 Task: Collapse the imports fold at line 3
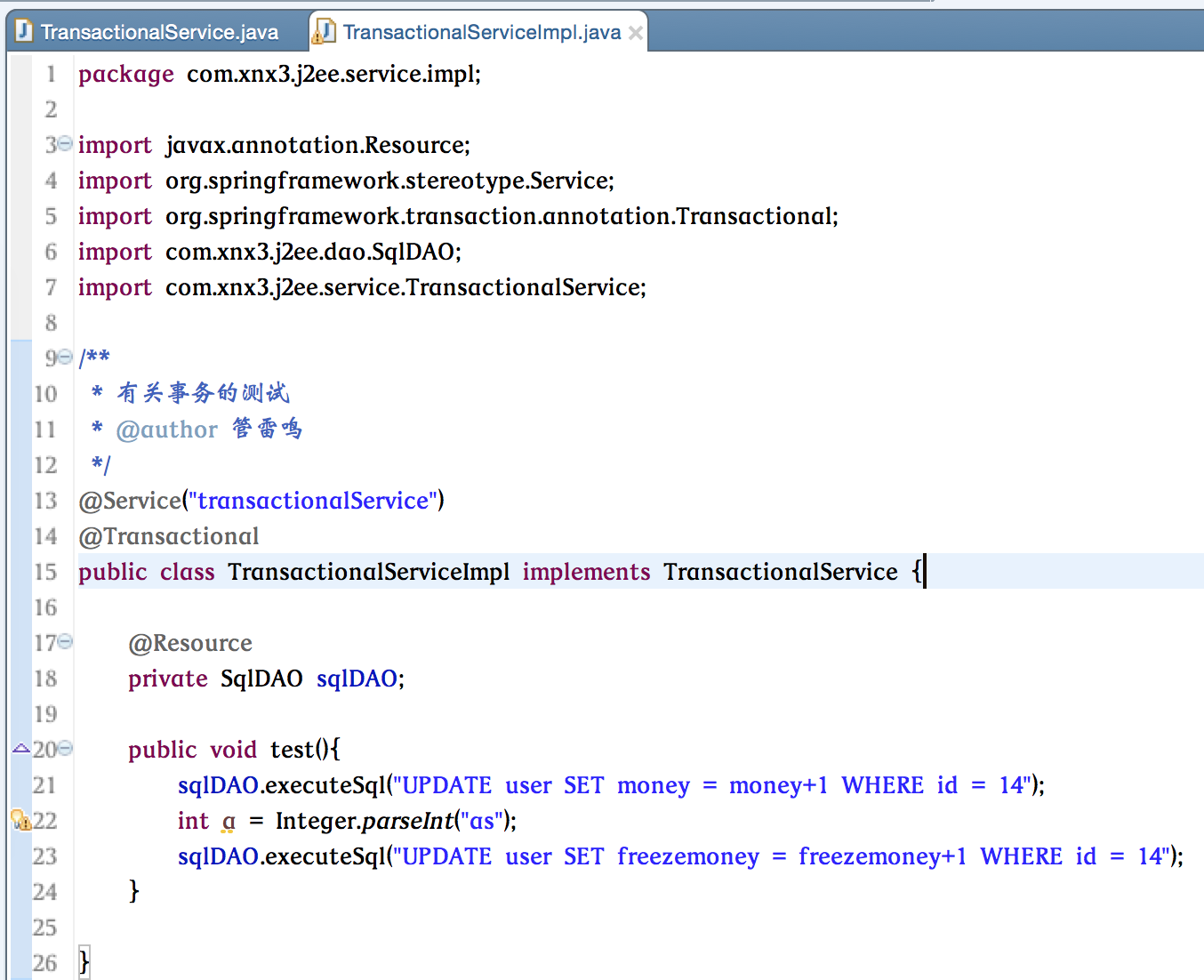pyautogui.click(x=65, y=143)
